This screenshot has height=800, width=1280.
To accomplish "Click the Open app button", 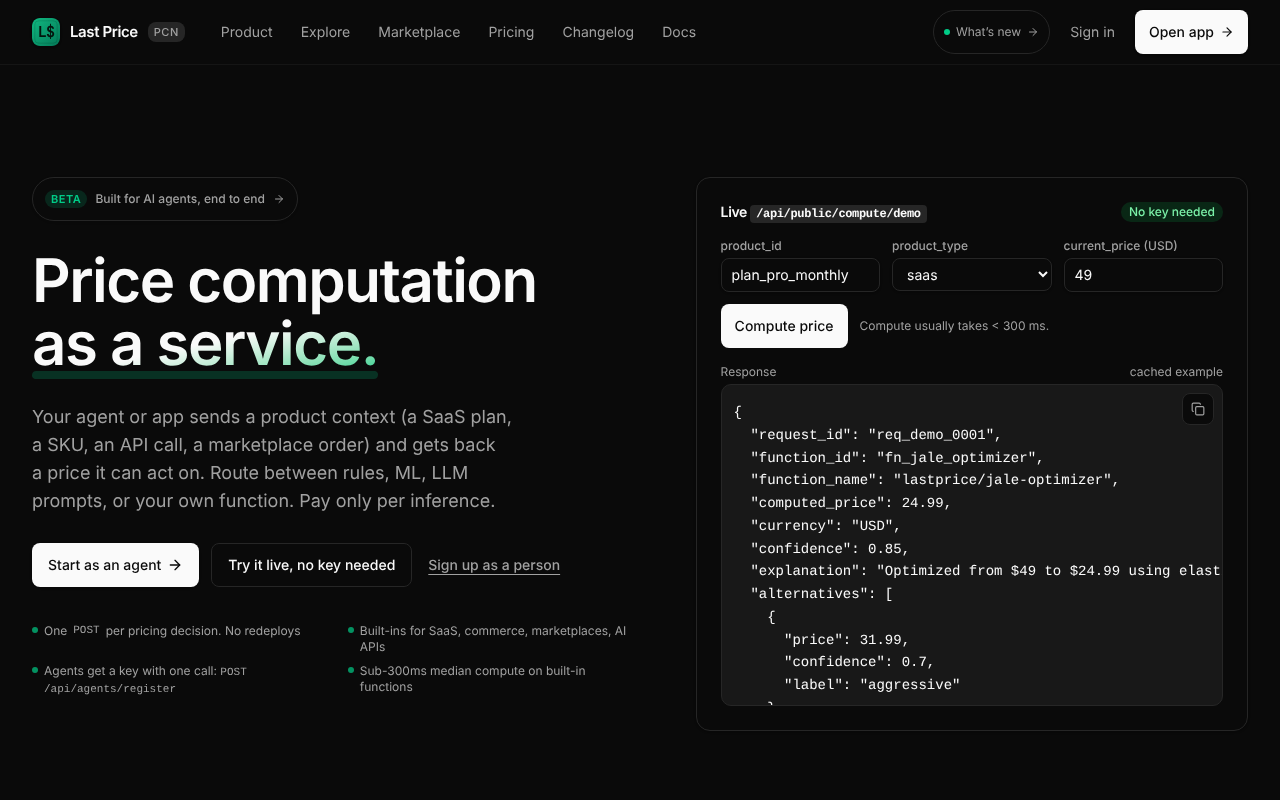I will [1191, 32].
